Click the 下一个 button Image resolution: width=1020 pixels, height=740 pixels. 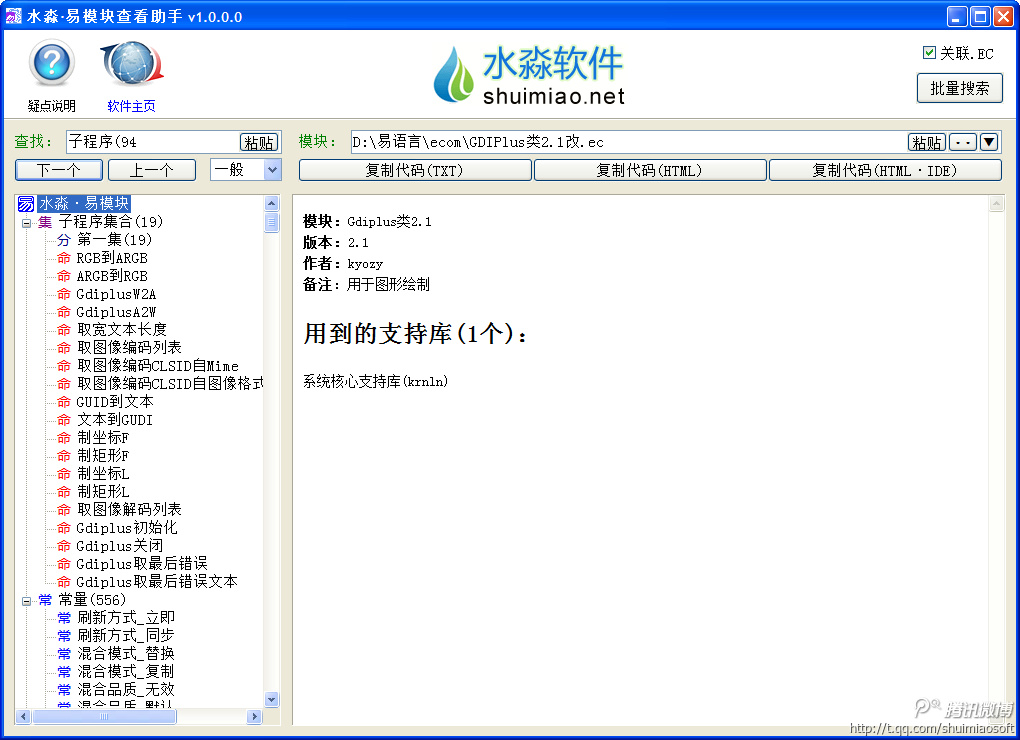pos(59,170)
